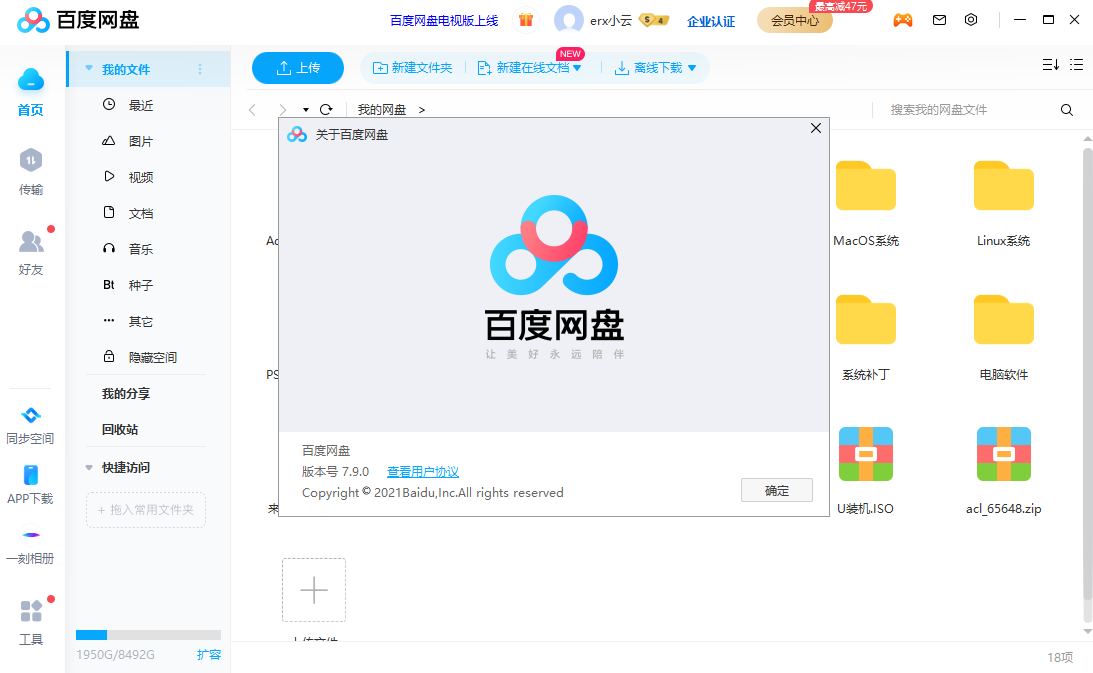This screenshot has height=673, width=1093.
Task: Collapse the 我的文件 tree arrow
Action: point(89,68)
